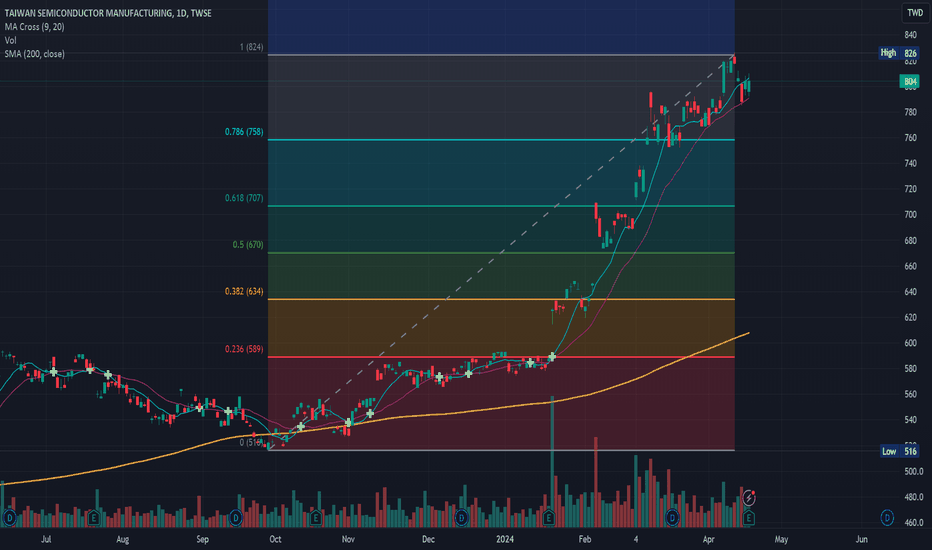This screenshot has width=932, height=550.
Task: Open the dividend D marker nearest Jul
Action: click(x=9, y=518)
